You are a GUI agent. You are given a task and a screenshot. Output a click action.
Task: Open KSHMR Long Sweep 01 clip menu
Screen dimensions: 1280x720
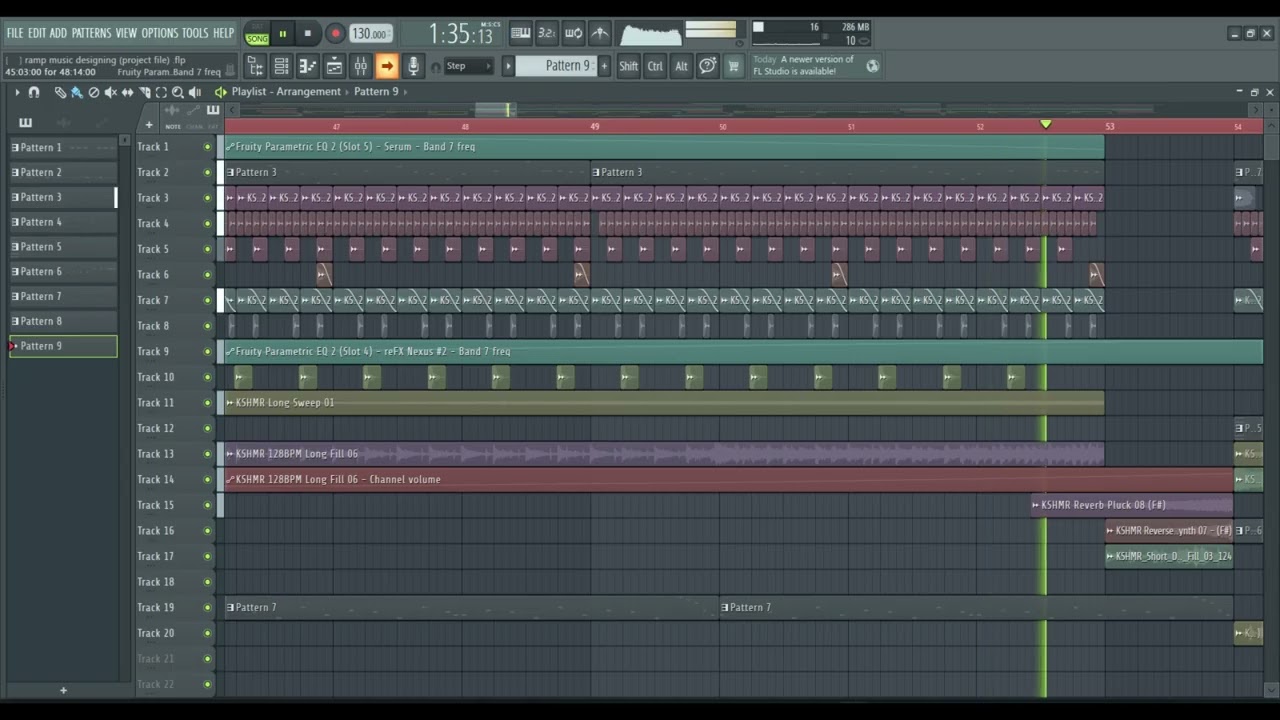click(x=230, y=402)
